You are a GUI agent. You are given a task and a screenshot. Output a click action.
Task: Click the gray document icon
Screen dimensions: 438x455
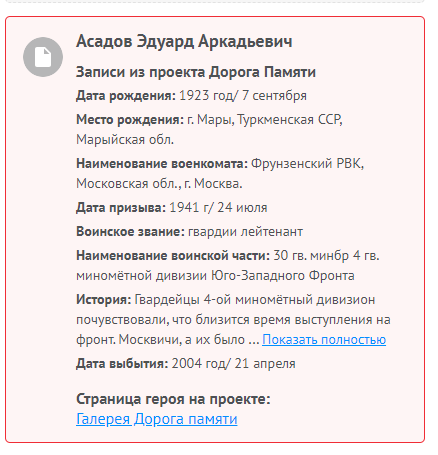pyautogui.click(x=43, y=57)
